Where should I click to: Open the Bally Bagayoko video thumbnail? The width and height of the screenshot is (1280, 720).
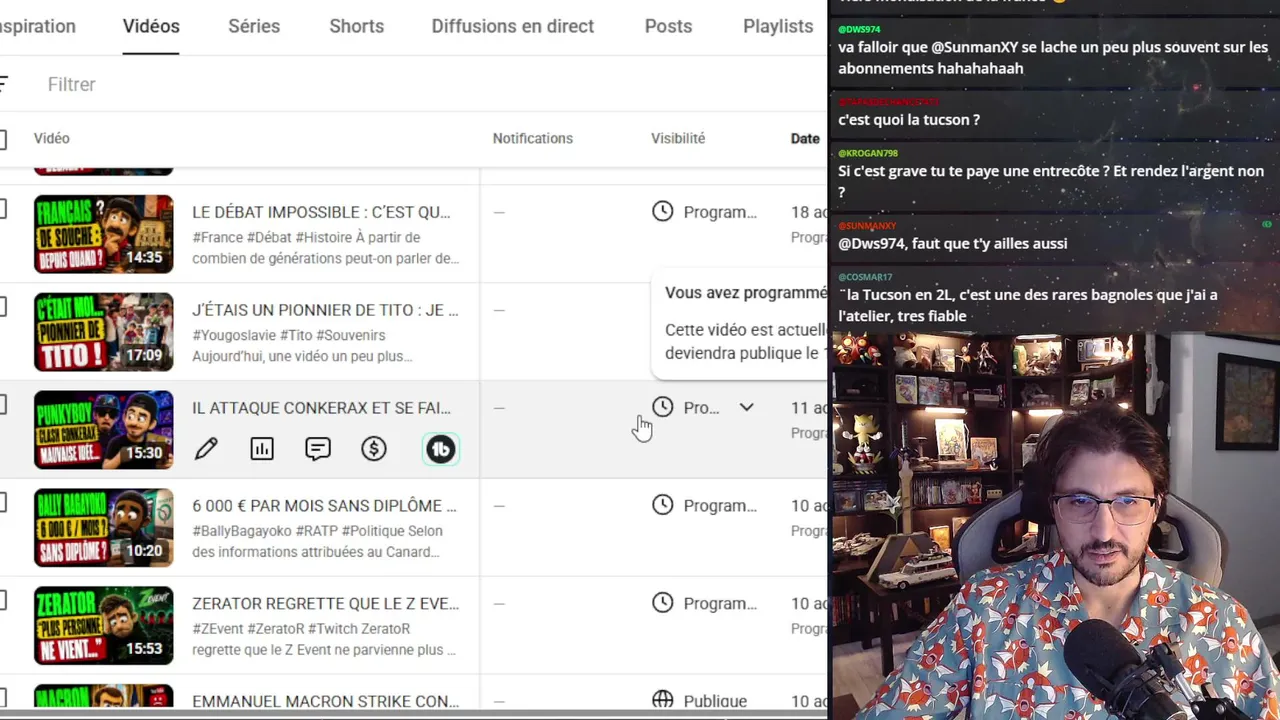tap(104, 528)
